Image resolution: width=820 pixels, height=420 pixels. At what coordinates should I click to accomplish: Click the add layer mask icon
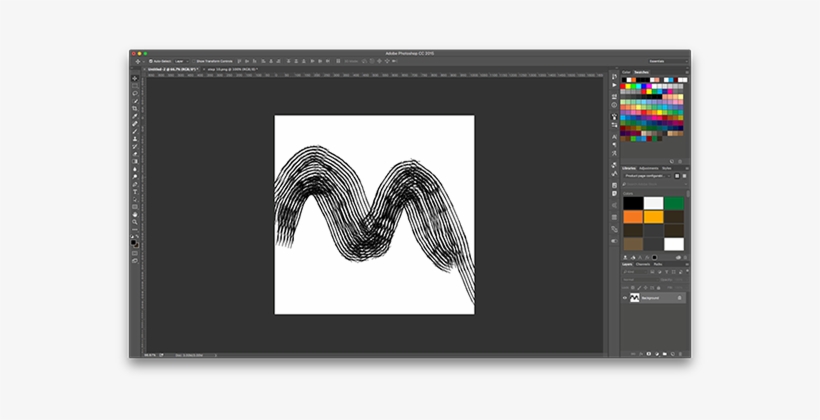[648, 354]
